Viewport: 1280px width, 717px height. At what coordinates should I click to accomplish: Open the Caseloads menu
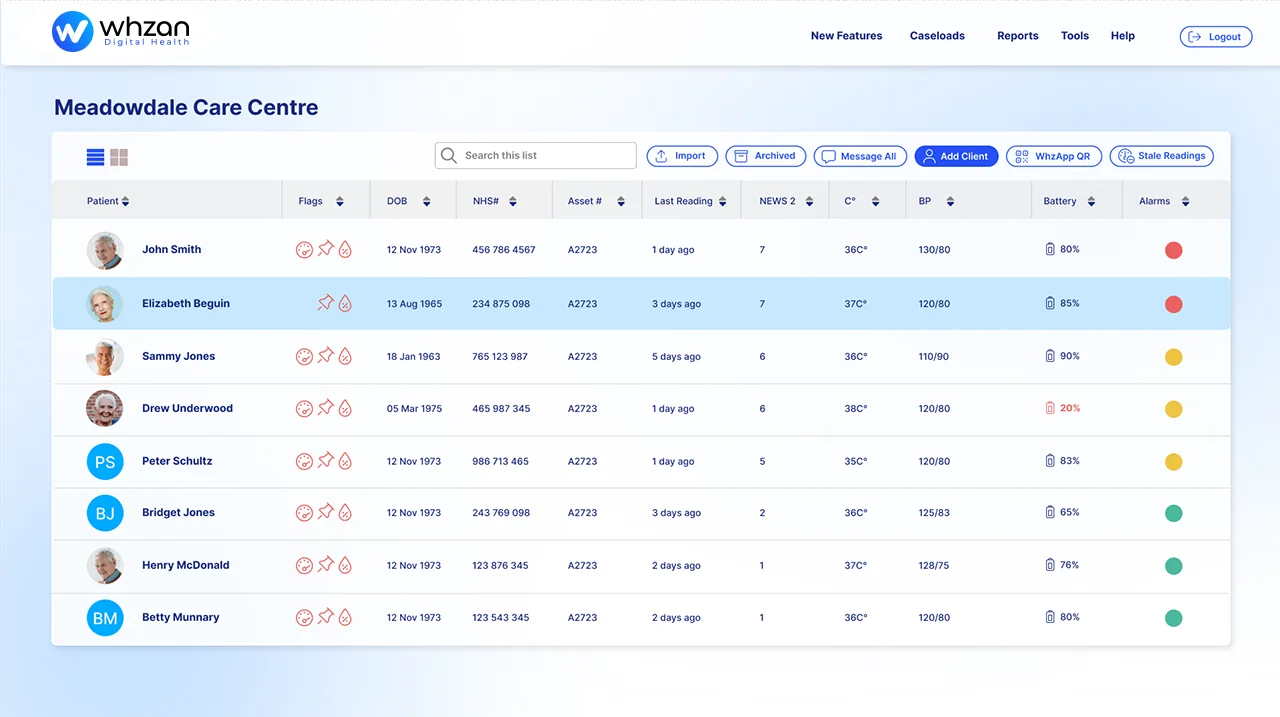pos(937,36)
